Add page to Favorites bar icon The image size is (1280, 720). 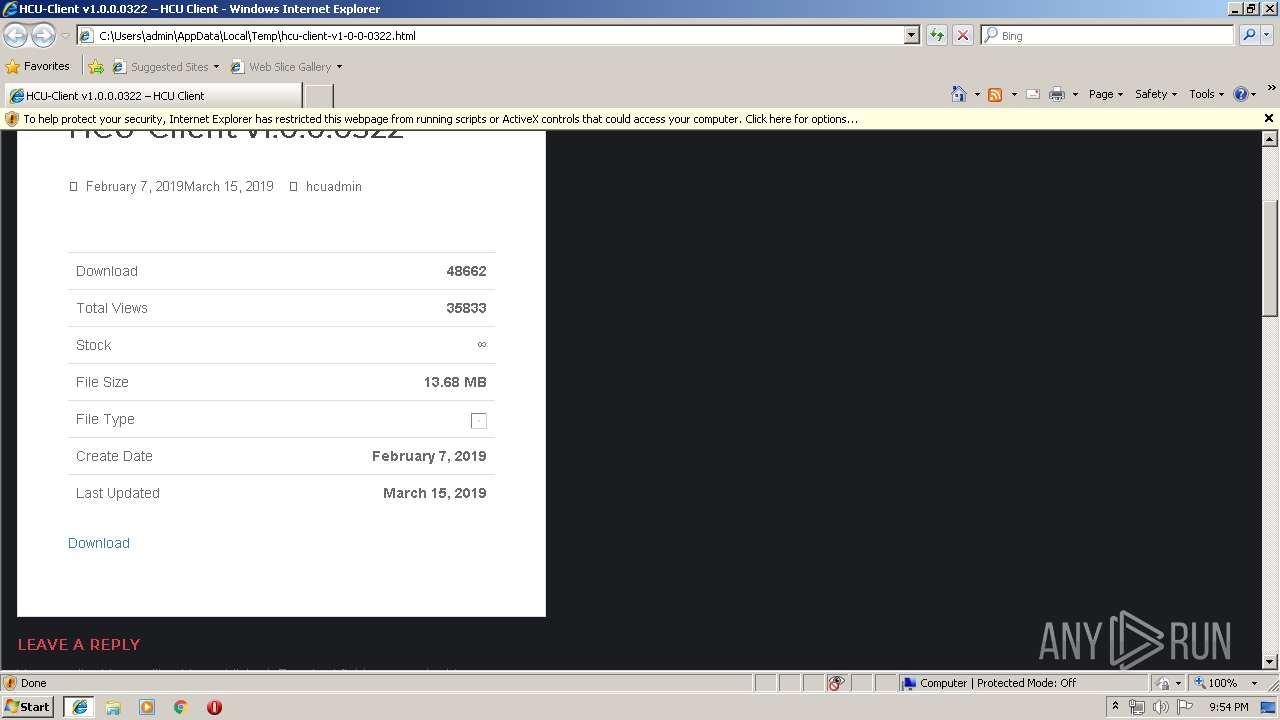pos(96,67)
